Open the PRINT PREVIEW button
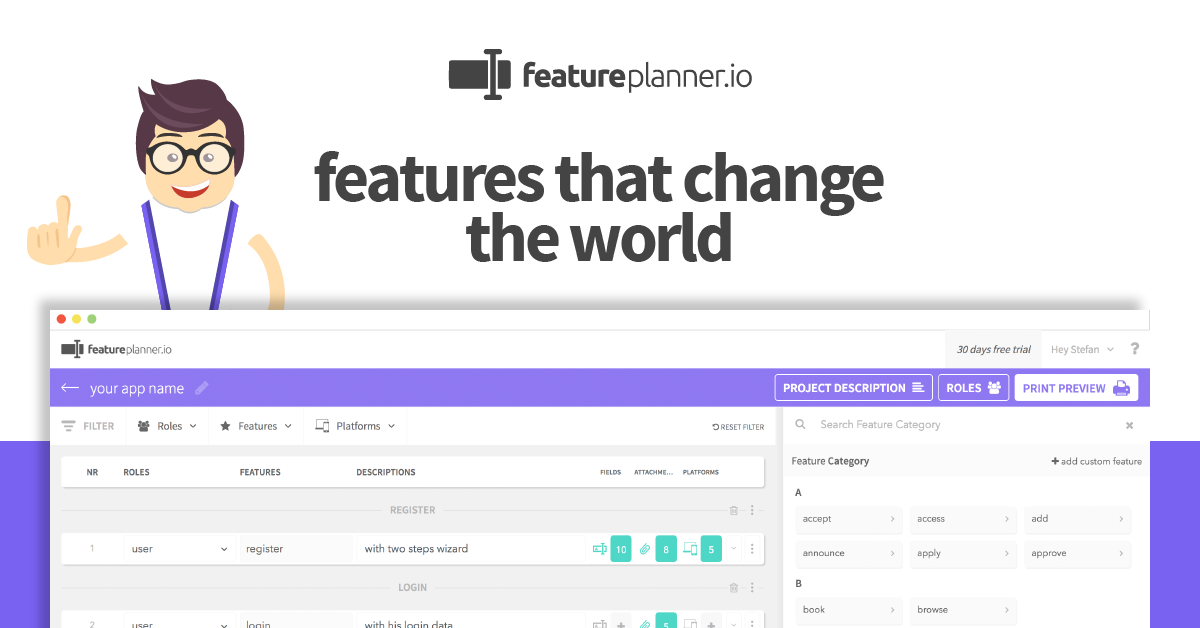This screenshot has height=628, width=1200. coord(1076,388)
